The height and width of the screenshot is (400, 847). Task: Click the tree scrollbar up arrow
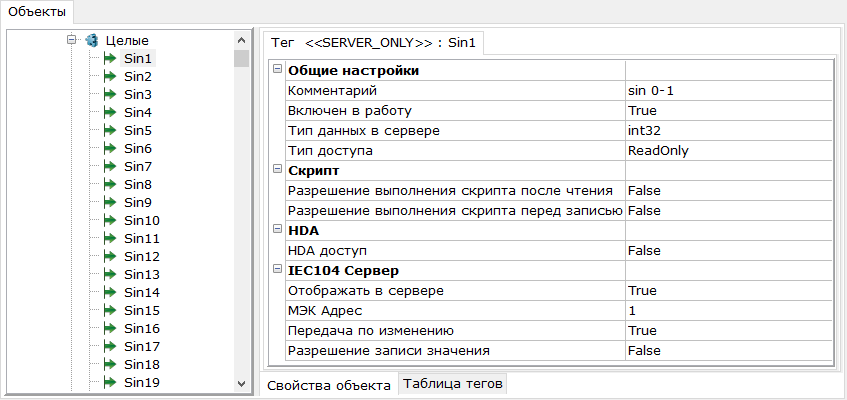241,39
